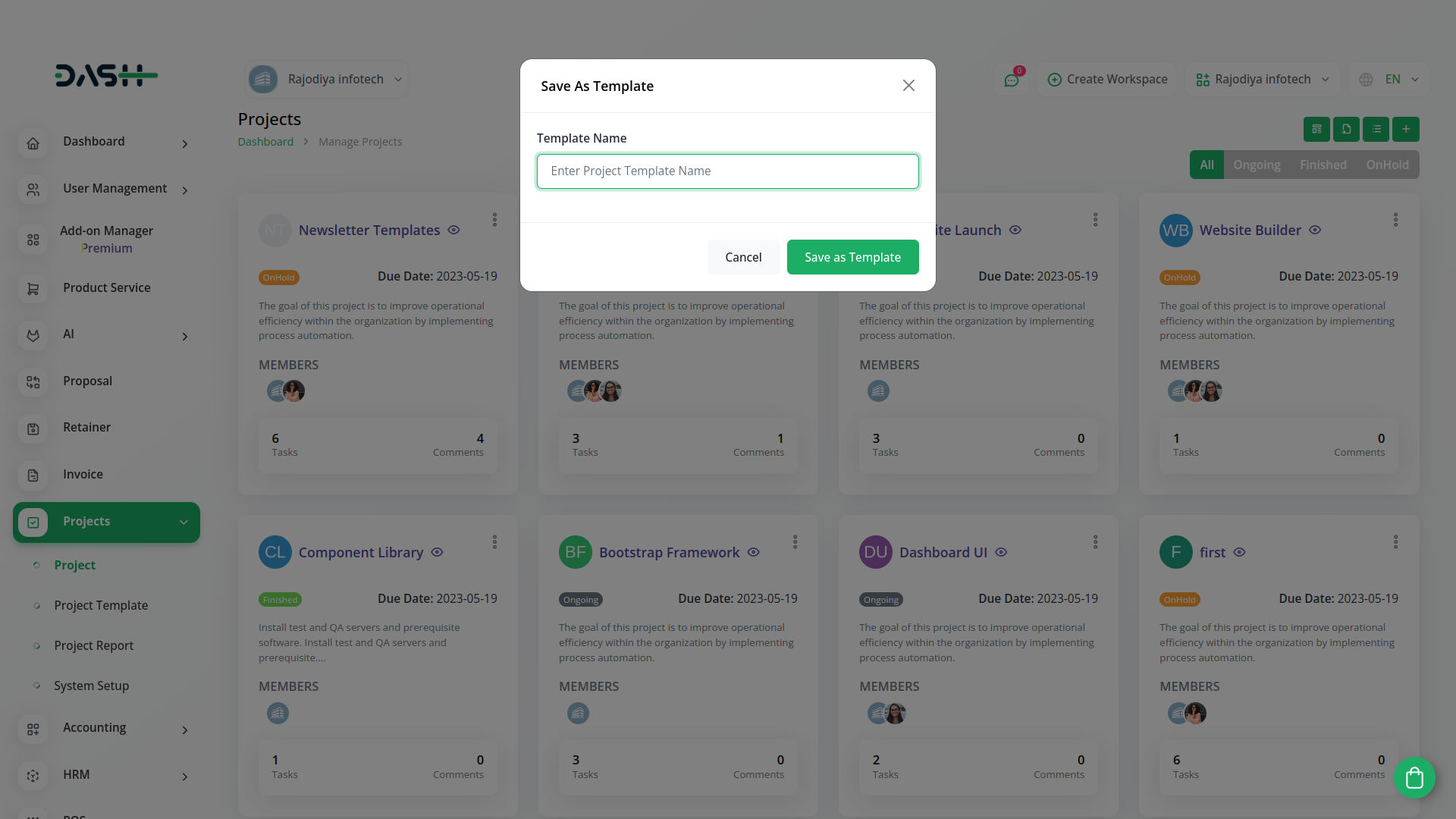Click the Save as Template button

[852, 257]
